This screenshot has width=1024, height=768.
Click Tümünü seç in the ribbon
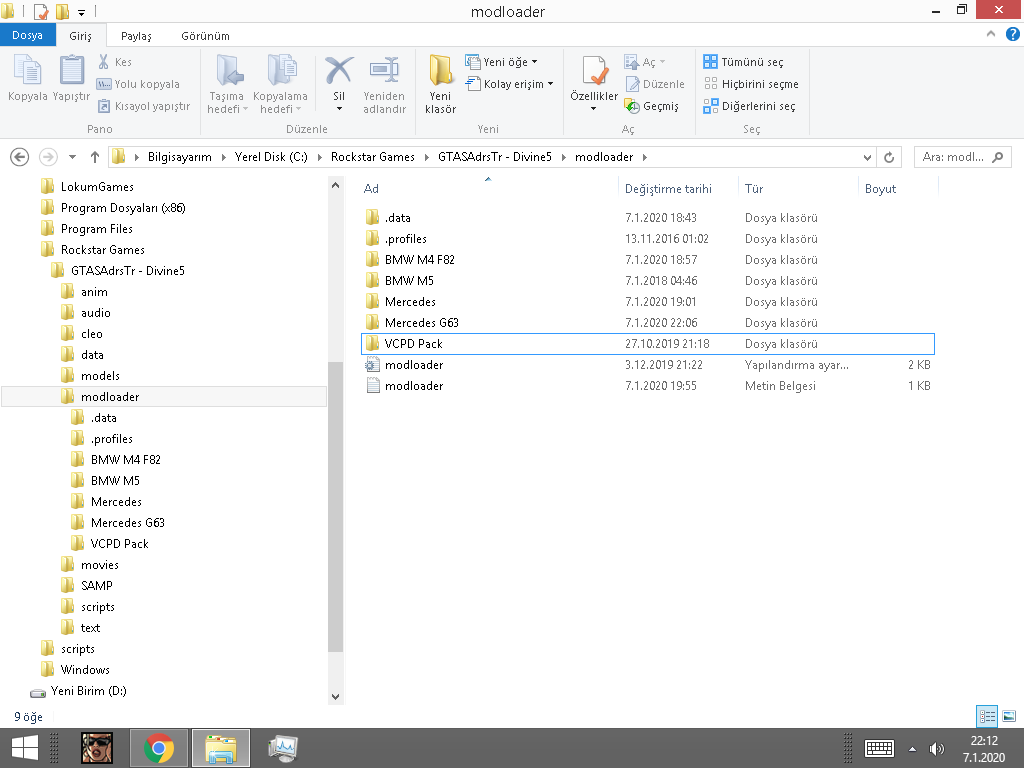pos(743,62)
